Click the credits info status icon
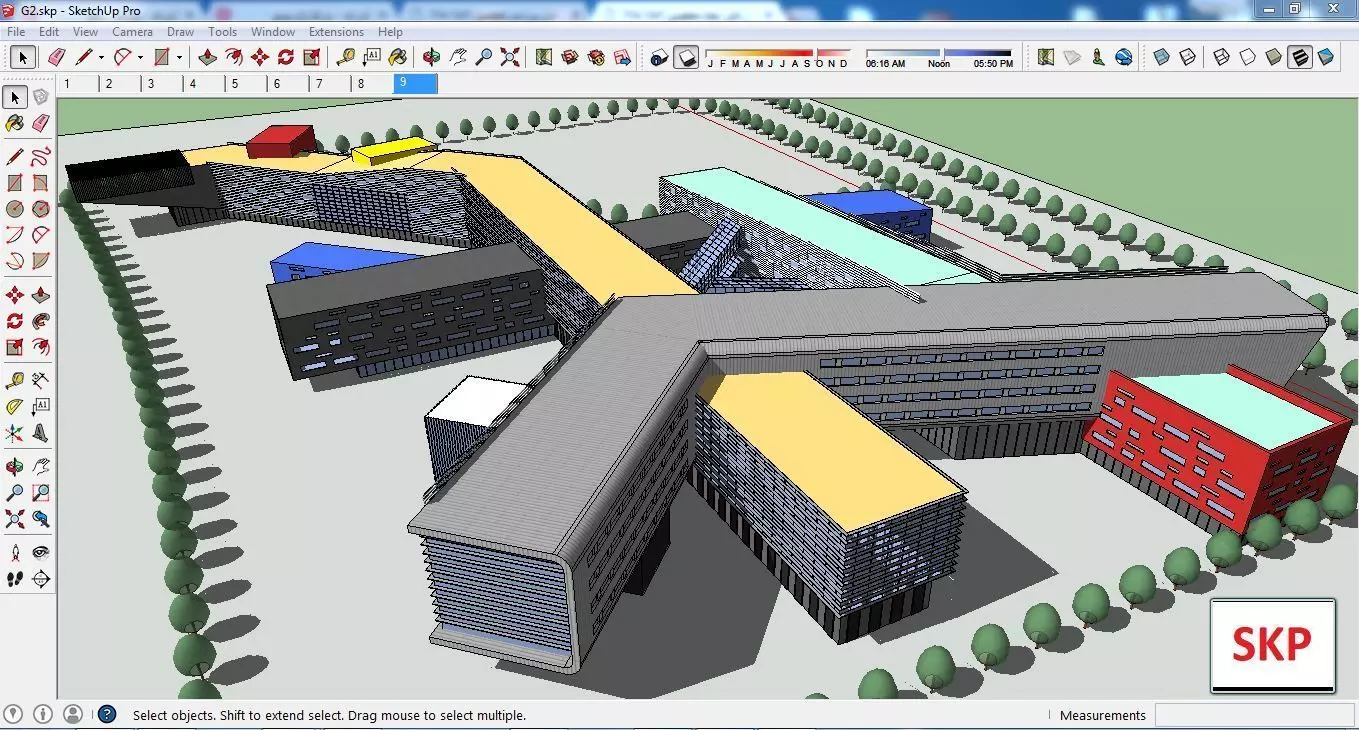 click(43, 714)
